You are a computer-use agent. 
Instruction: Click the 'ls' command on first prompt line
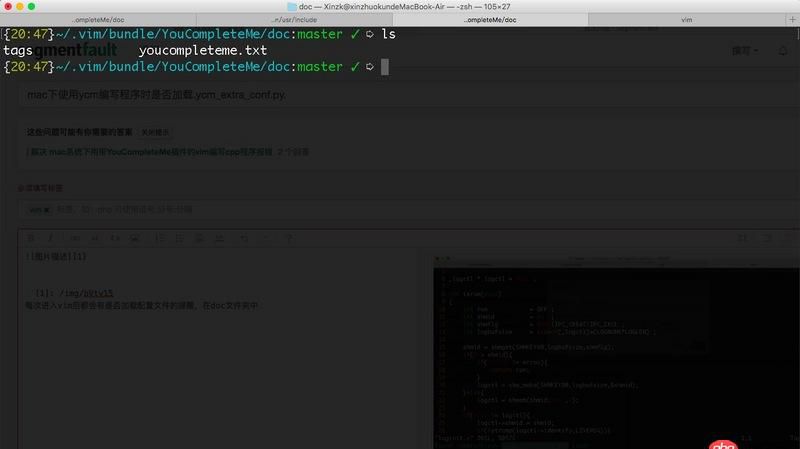388,34
